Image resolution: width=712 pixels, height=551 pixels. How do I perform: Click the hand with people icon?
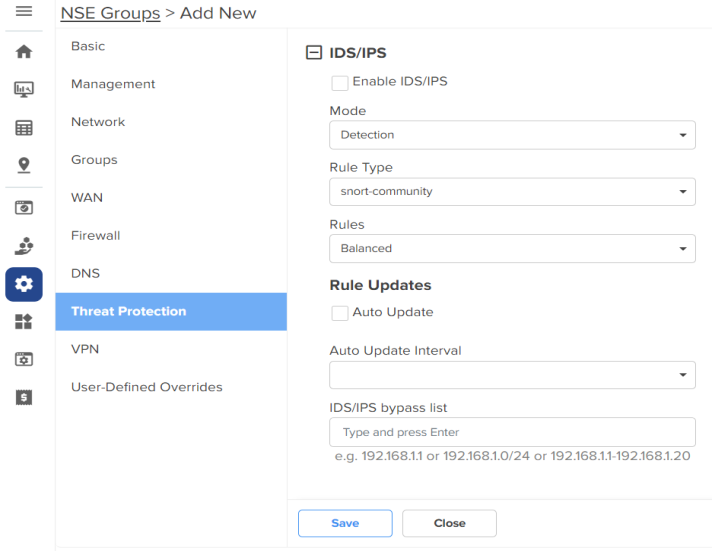[x=24, y=246]
